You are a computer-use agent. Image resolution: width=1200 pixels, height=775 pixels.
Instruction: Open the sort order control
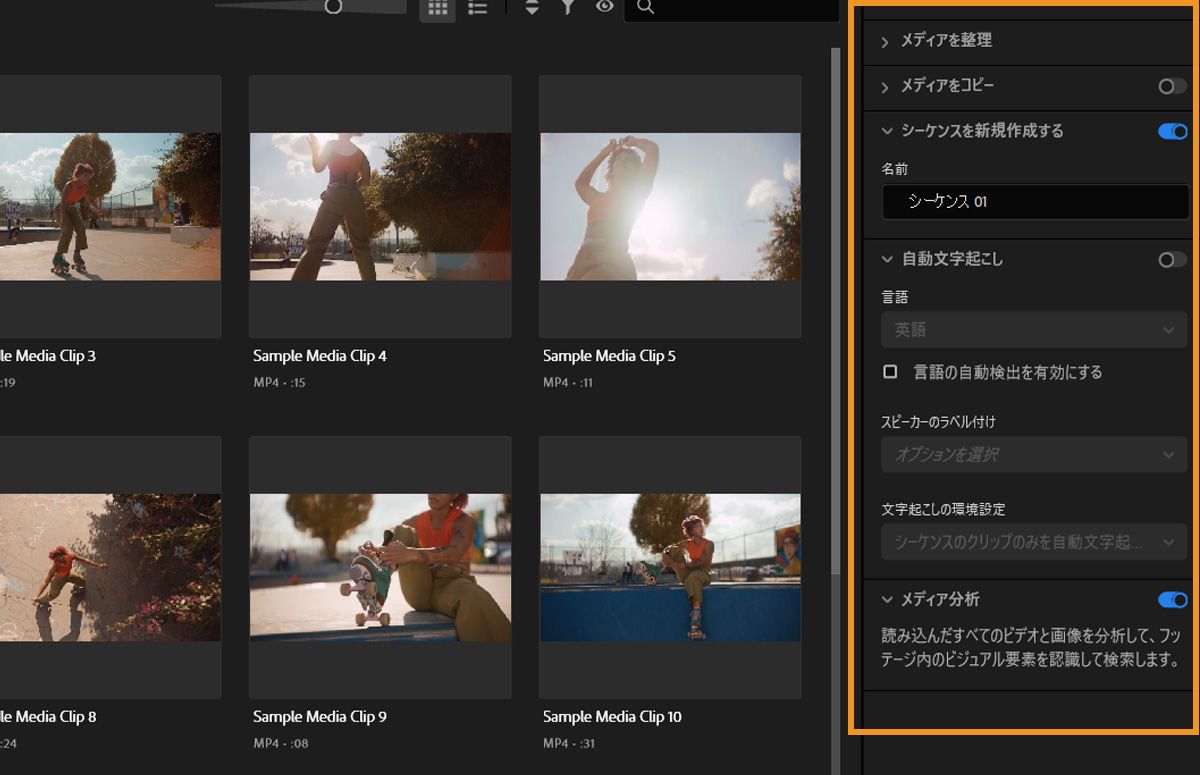531,8
